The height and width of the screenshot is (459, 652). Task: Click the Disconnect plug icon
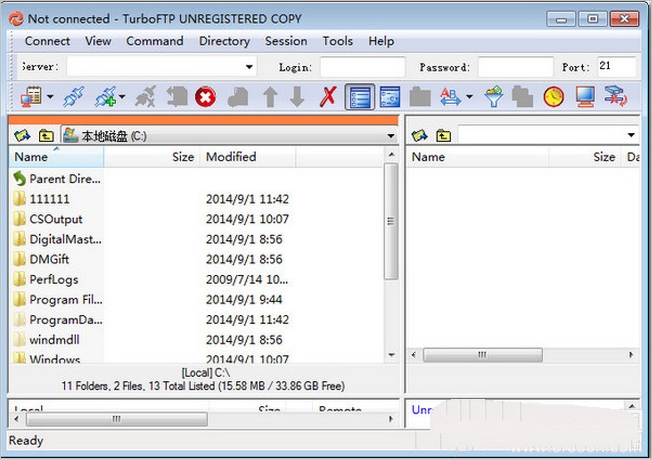click(x=146, y=97)
